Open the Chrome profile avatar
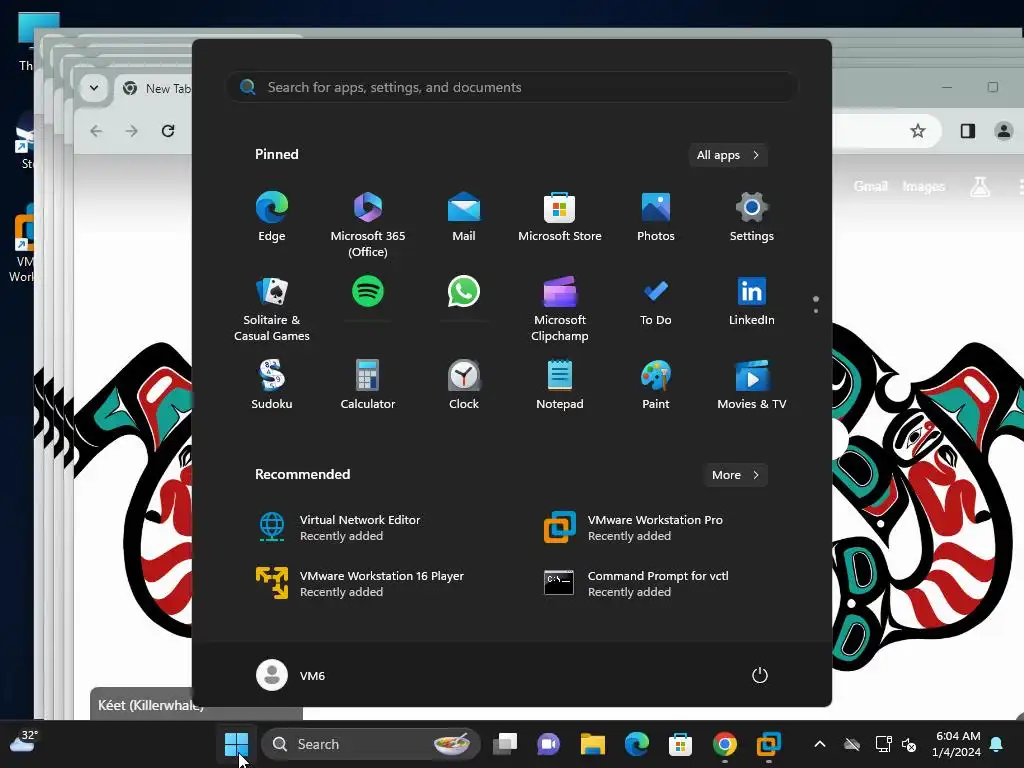The height and width of the screenshot is (768, 1024). 1004,131
